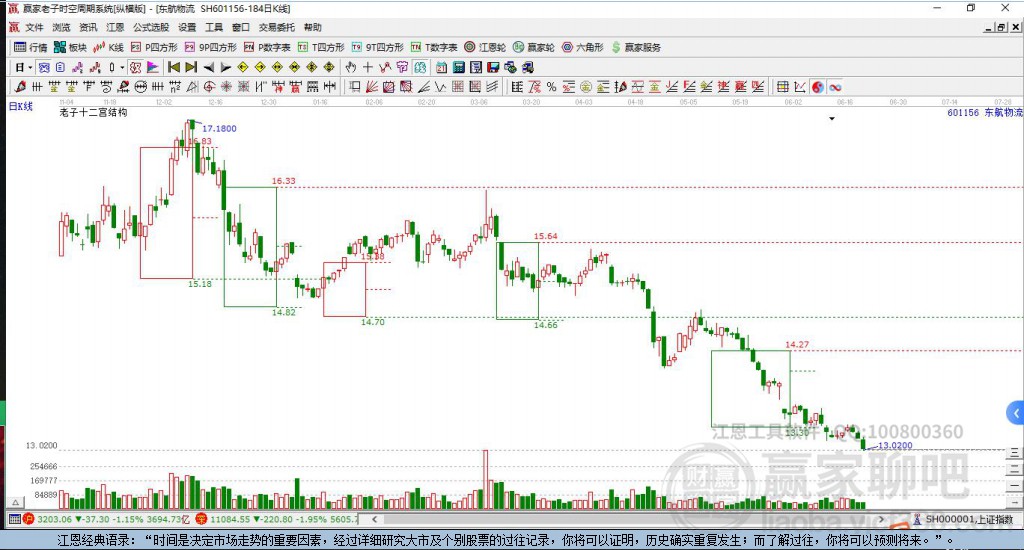This screenshot has height=550, width=1024.
Task: Click the 老子十二宫结构 indicator label
Action: [x=93, y=112]
